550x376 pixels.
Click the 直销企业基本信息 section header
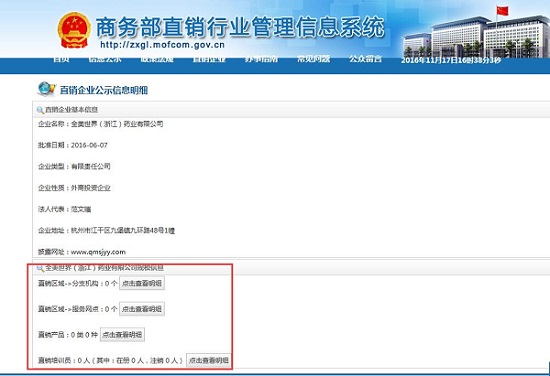pos(72,110)
